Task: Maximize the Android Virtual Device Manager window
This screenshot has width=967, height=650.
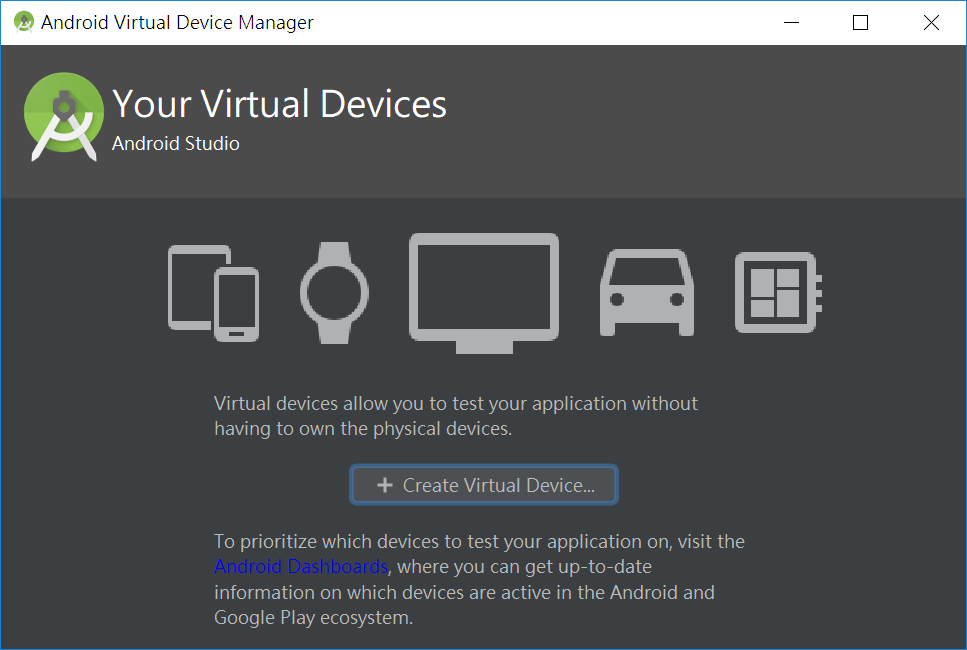Action: 860,21
